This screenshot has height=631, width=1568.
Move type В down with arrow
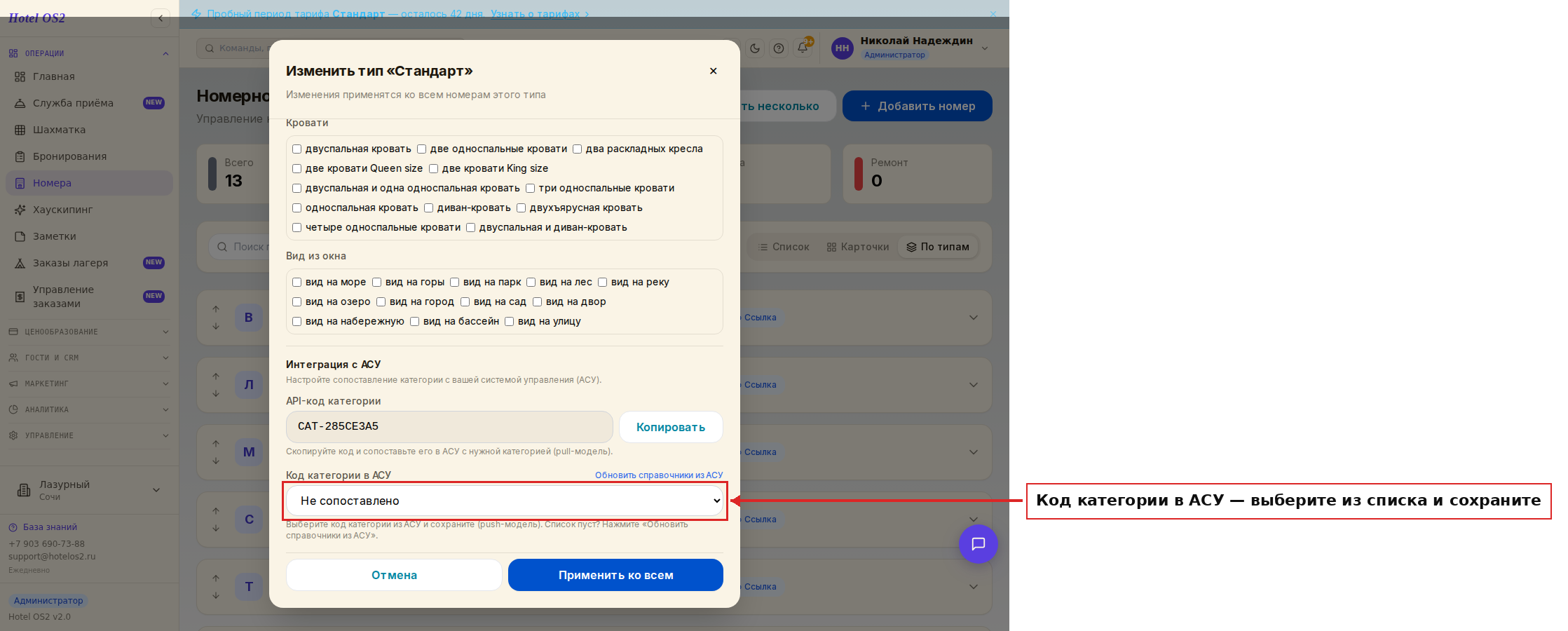click(x=216, y=326)
